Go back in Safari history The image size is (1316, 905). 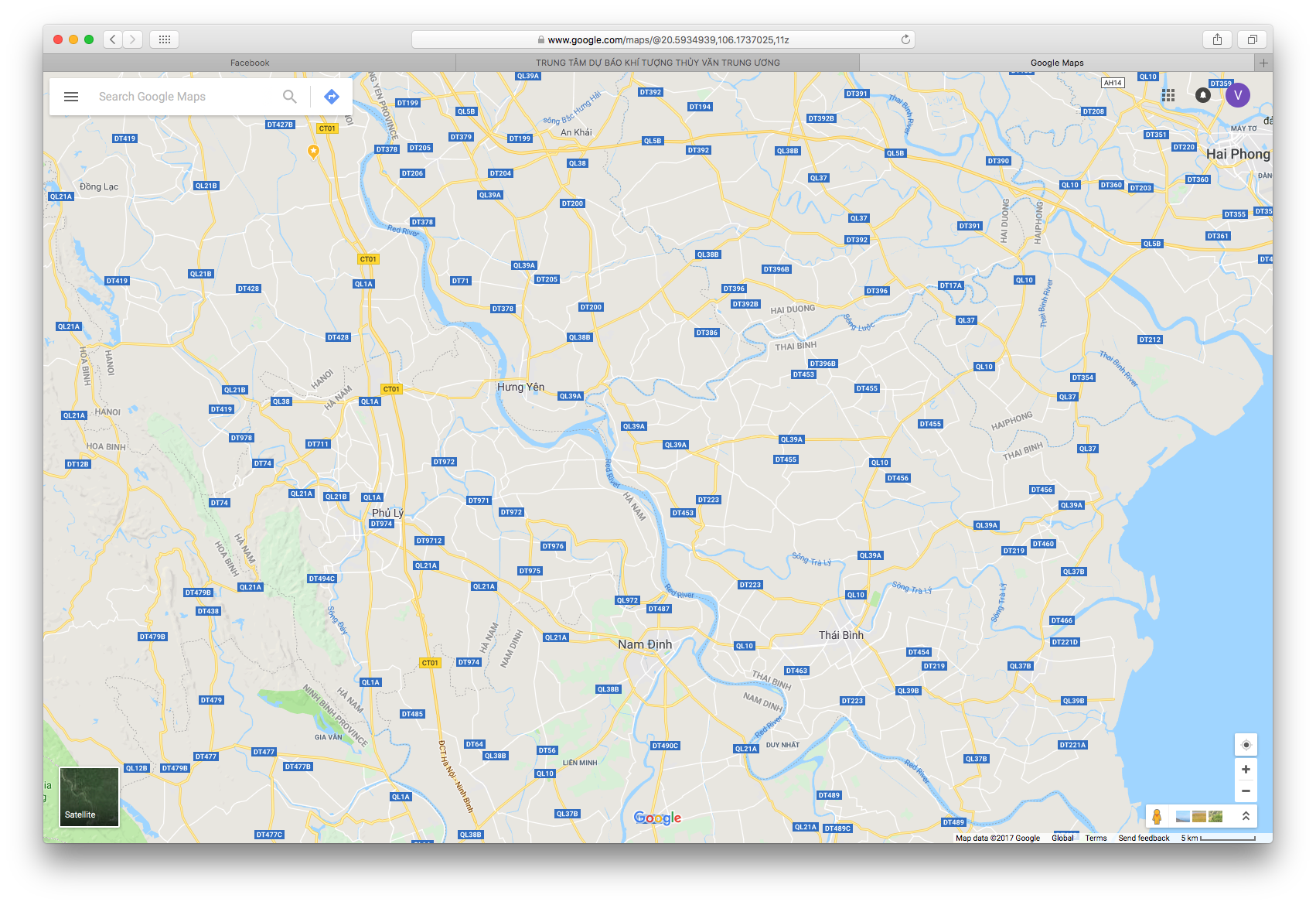click(x=113, y=39)
